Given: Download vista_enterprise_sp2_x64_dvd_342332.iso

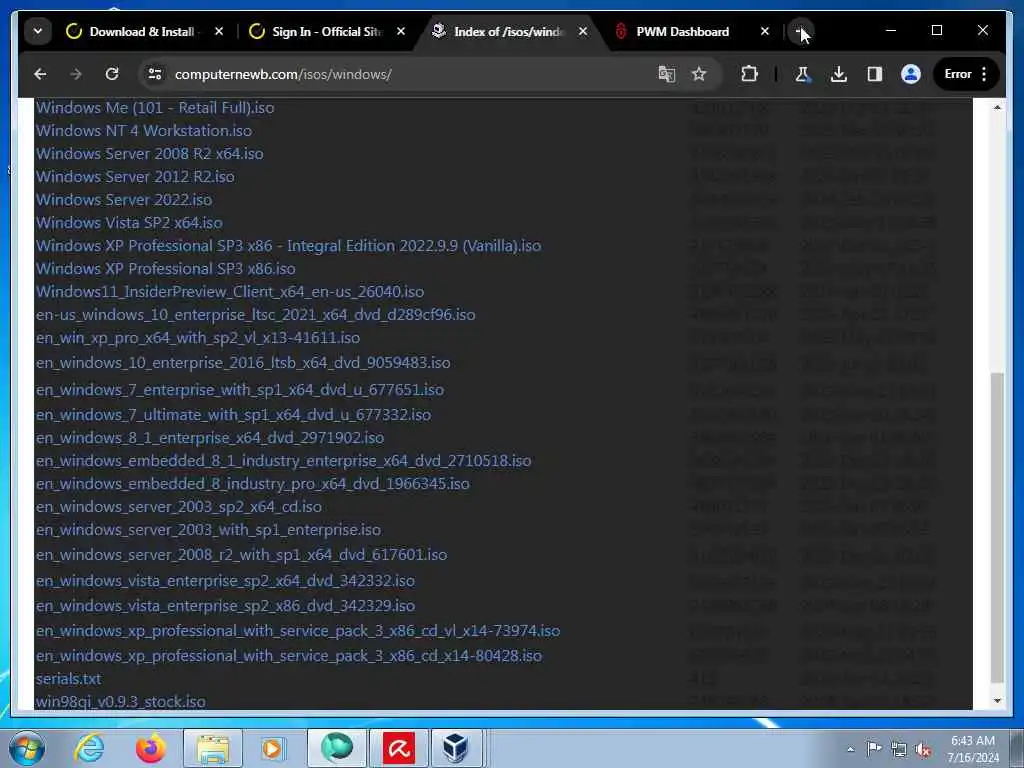Looking at the screenshot, I should (225, 581).
